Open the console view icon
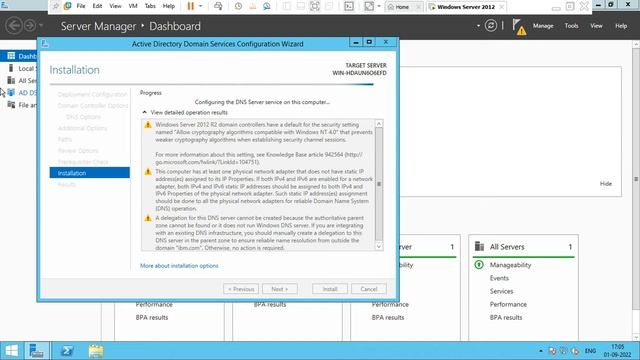The width and height of the screenshot is (640, 360). click(349, 6)
